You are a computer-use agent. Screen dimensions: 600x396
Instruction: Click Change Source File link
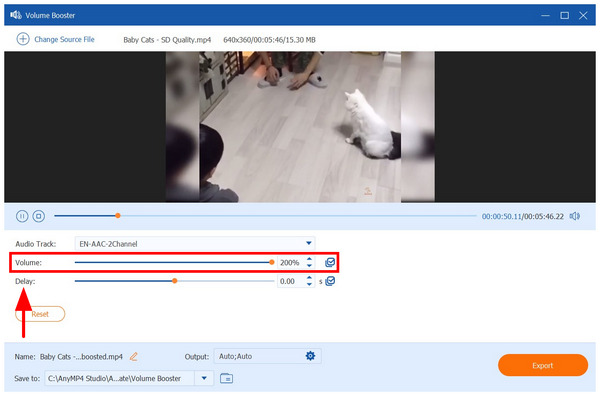(x=64, y=39)
